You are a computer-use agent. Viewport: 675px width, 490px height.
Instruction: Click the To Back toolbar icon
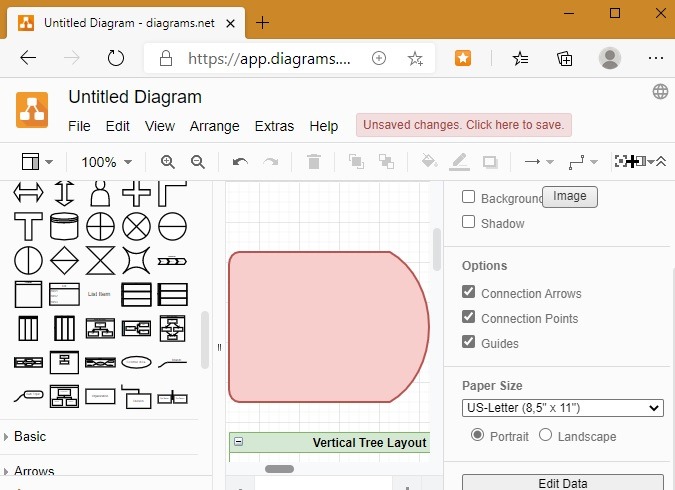point(386,162)
